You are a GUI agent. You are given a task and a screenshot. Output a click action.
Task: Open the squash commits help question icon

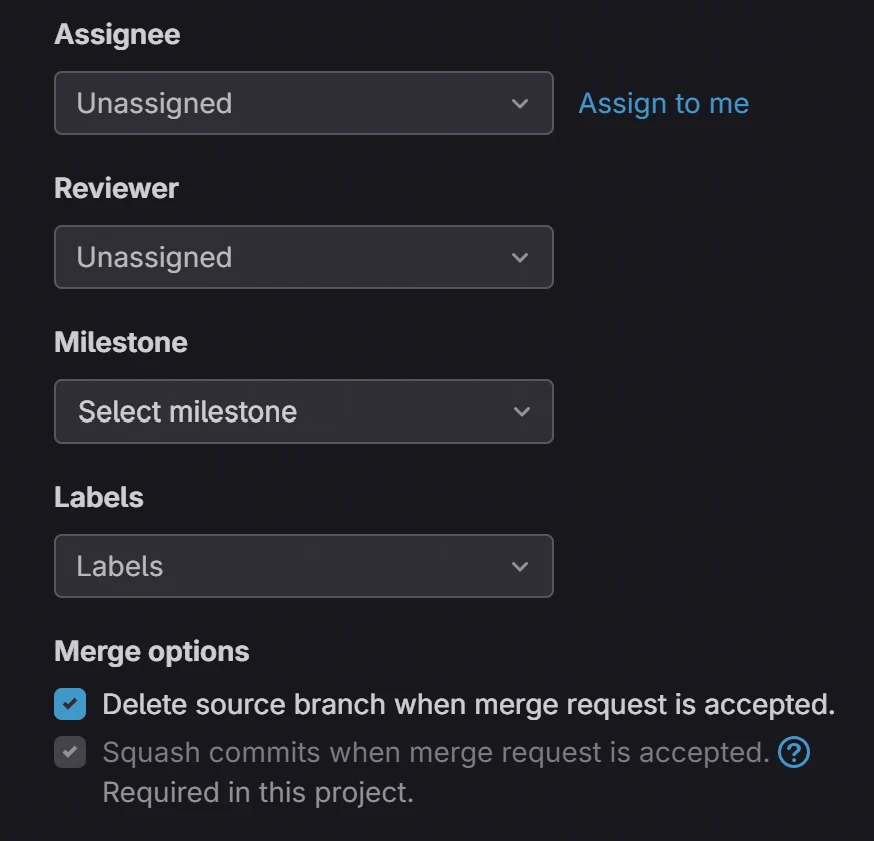[794, 752]
